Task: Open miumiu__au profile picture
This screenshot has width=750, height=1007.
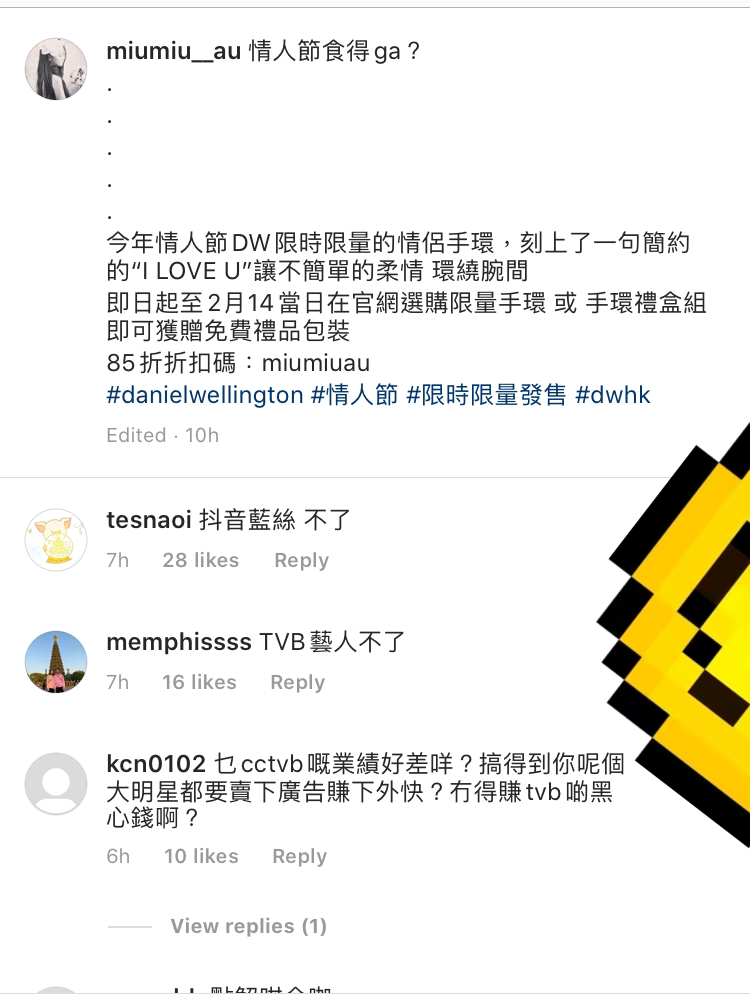Action: coord(56,69)
